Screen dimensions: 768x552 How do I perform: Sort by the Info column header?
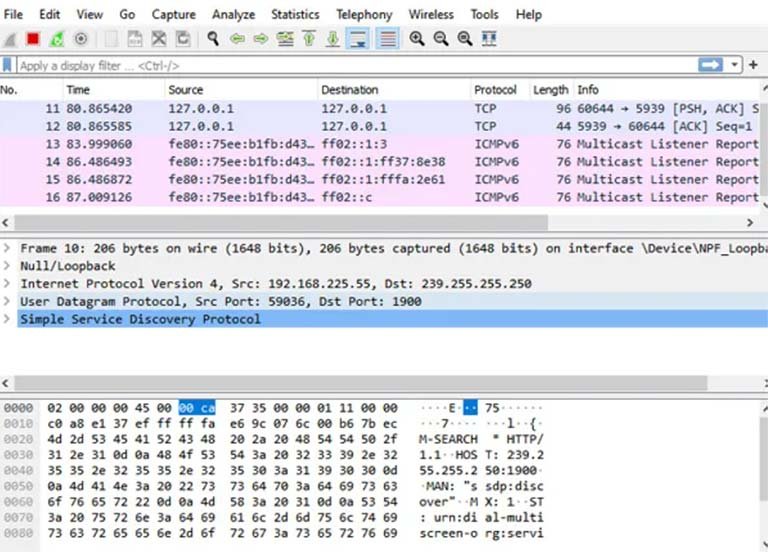click(x=667, y=90)
